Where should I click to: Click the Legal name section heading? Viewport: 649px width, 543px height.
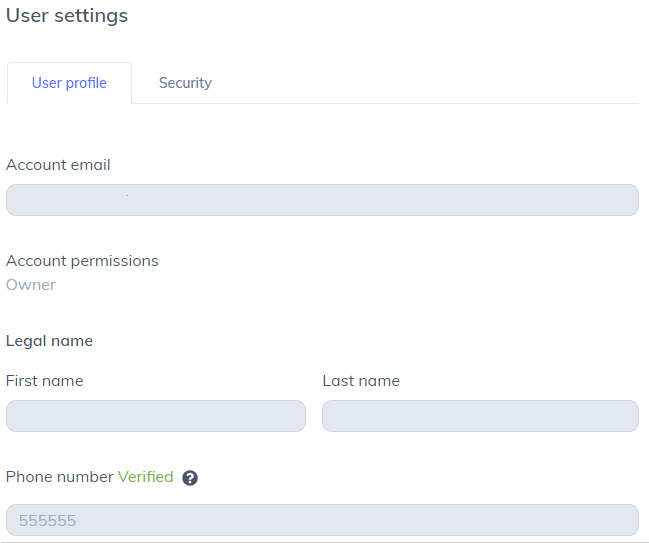(x=49, y=341)
